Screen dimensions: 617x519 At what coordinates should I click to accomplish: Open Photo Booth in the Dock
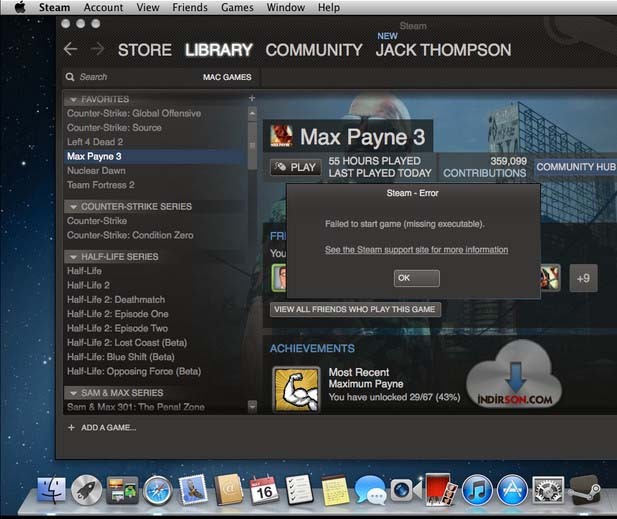pos(441,490)
